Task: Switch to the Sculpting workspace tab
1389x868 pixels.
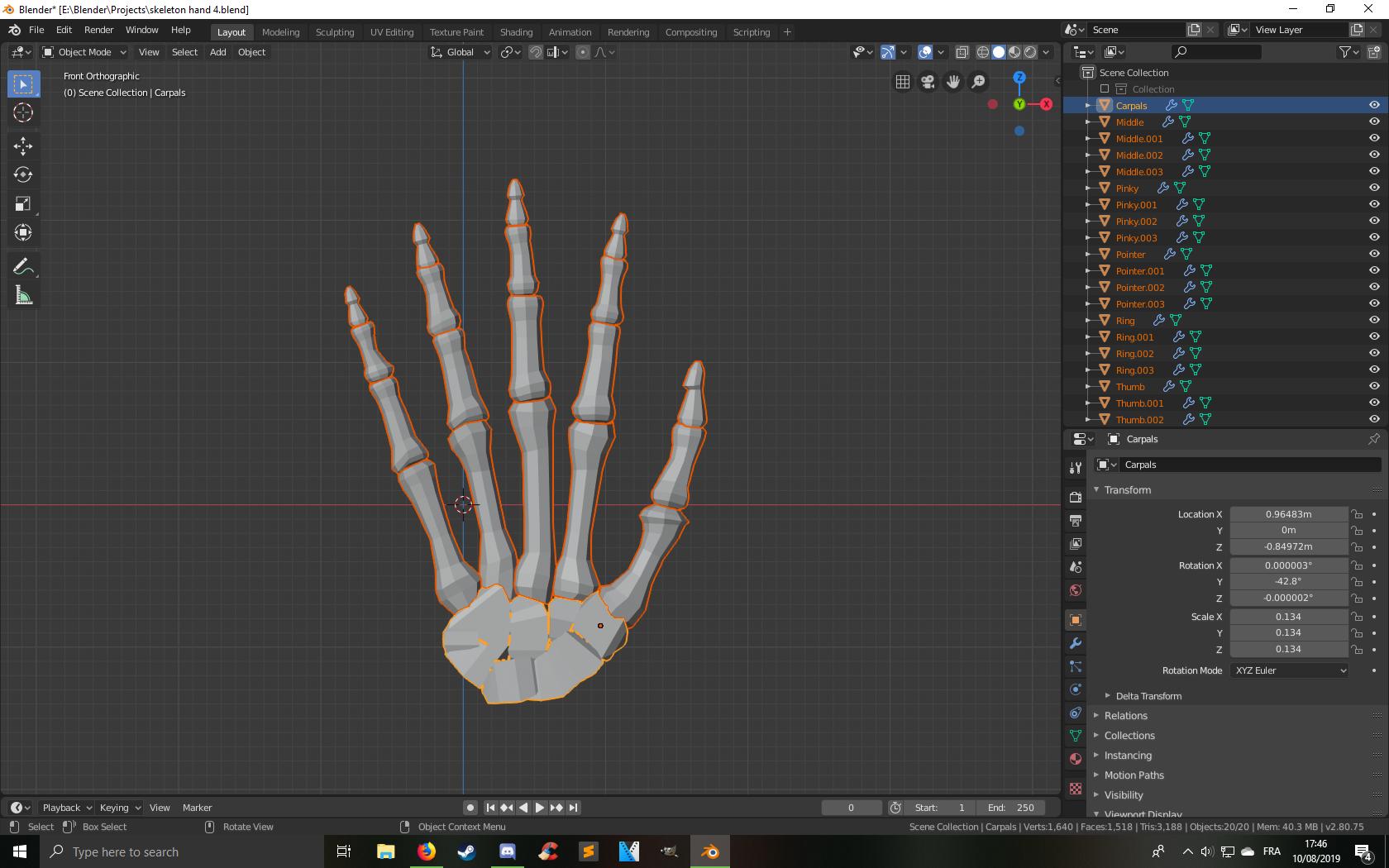Action: click(335, 31)
